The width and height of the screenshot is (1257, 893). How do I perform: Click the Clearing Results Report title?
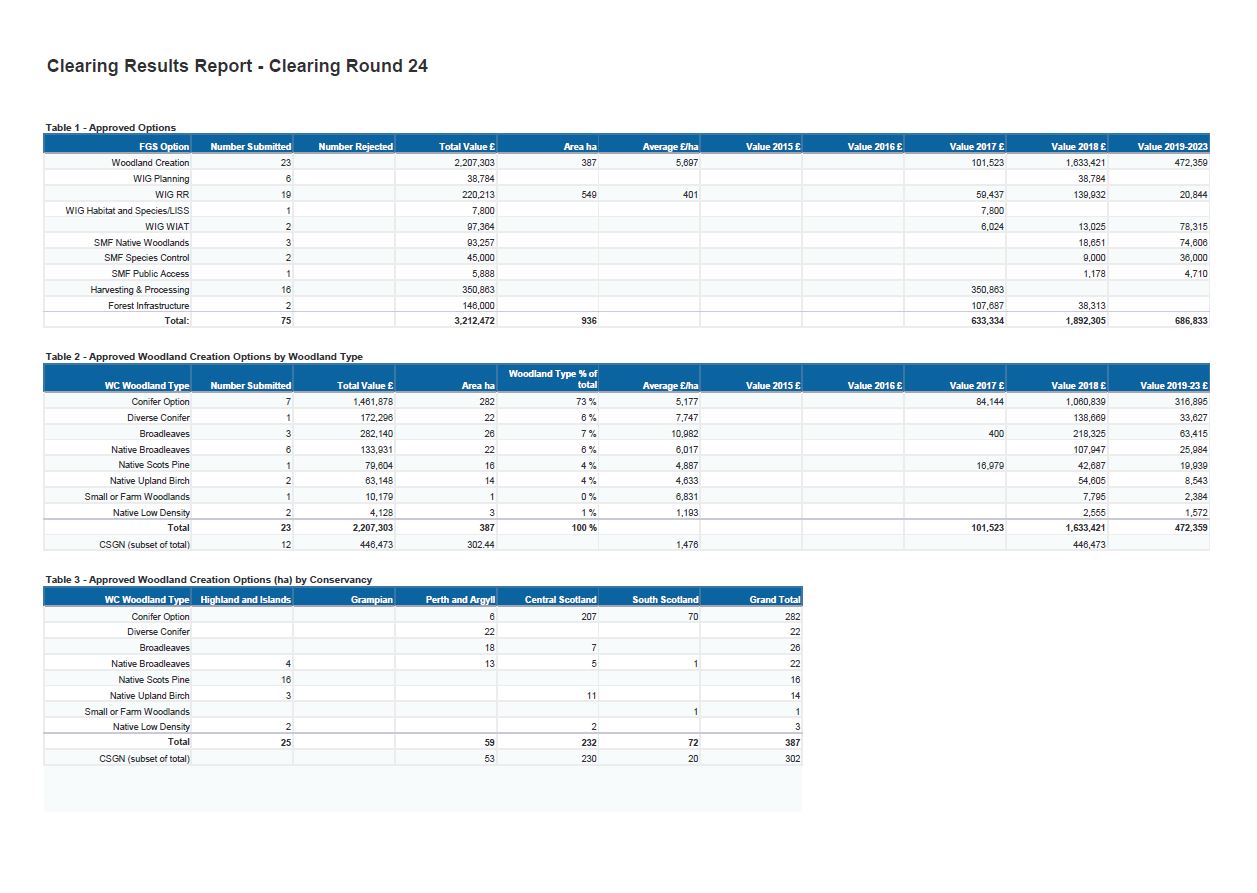tap(237, 66)
